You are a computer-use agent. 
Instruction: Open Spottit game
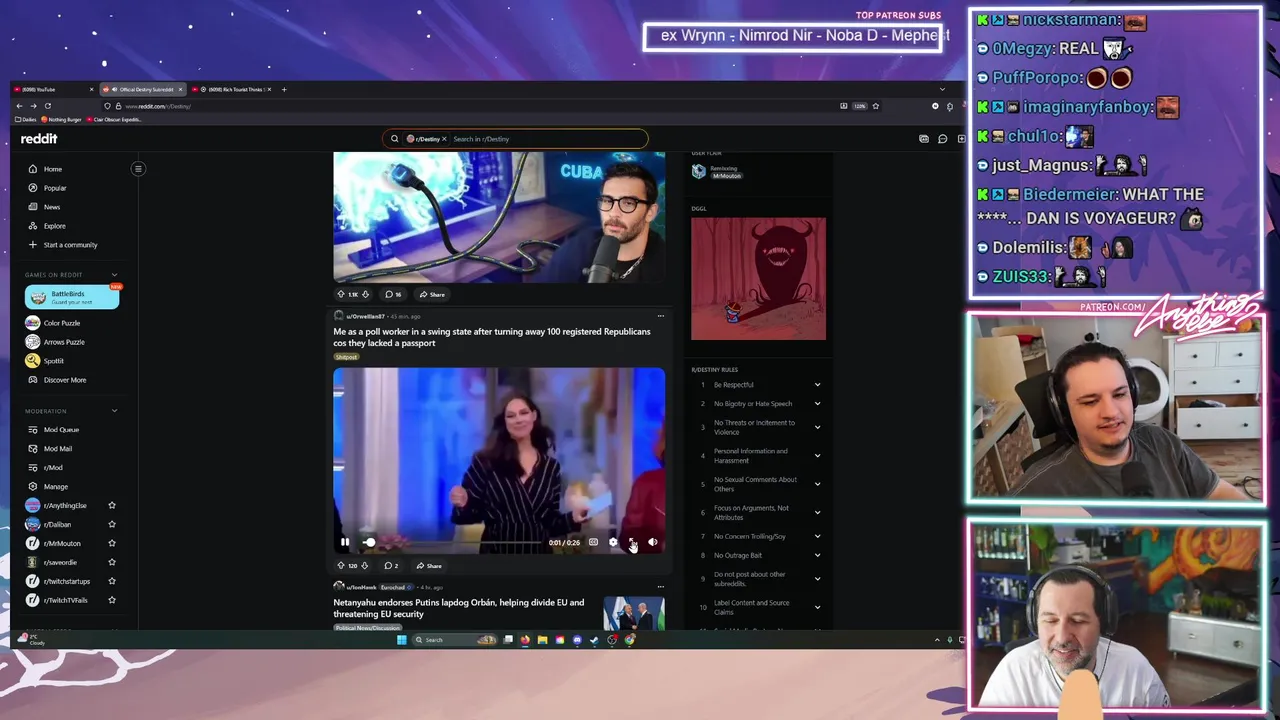(46, 361)
